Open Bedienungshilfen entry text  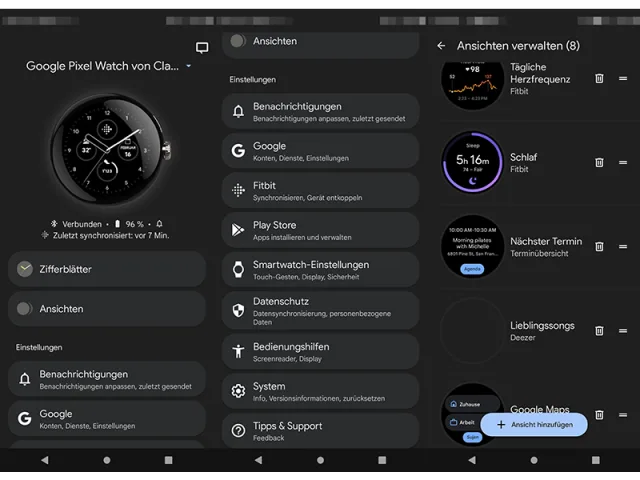click(x=291, y=351)
